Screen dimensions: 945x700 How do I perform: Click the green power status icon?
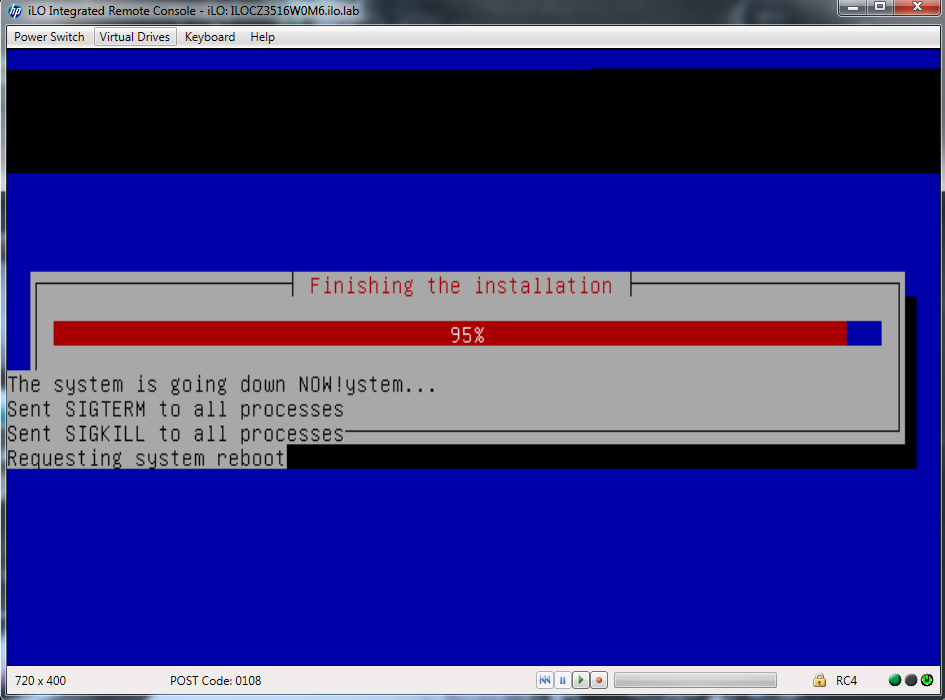point(928,680)
